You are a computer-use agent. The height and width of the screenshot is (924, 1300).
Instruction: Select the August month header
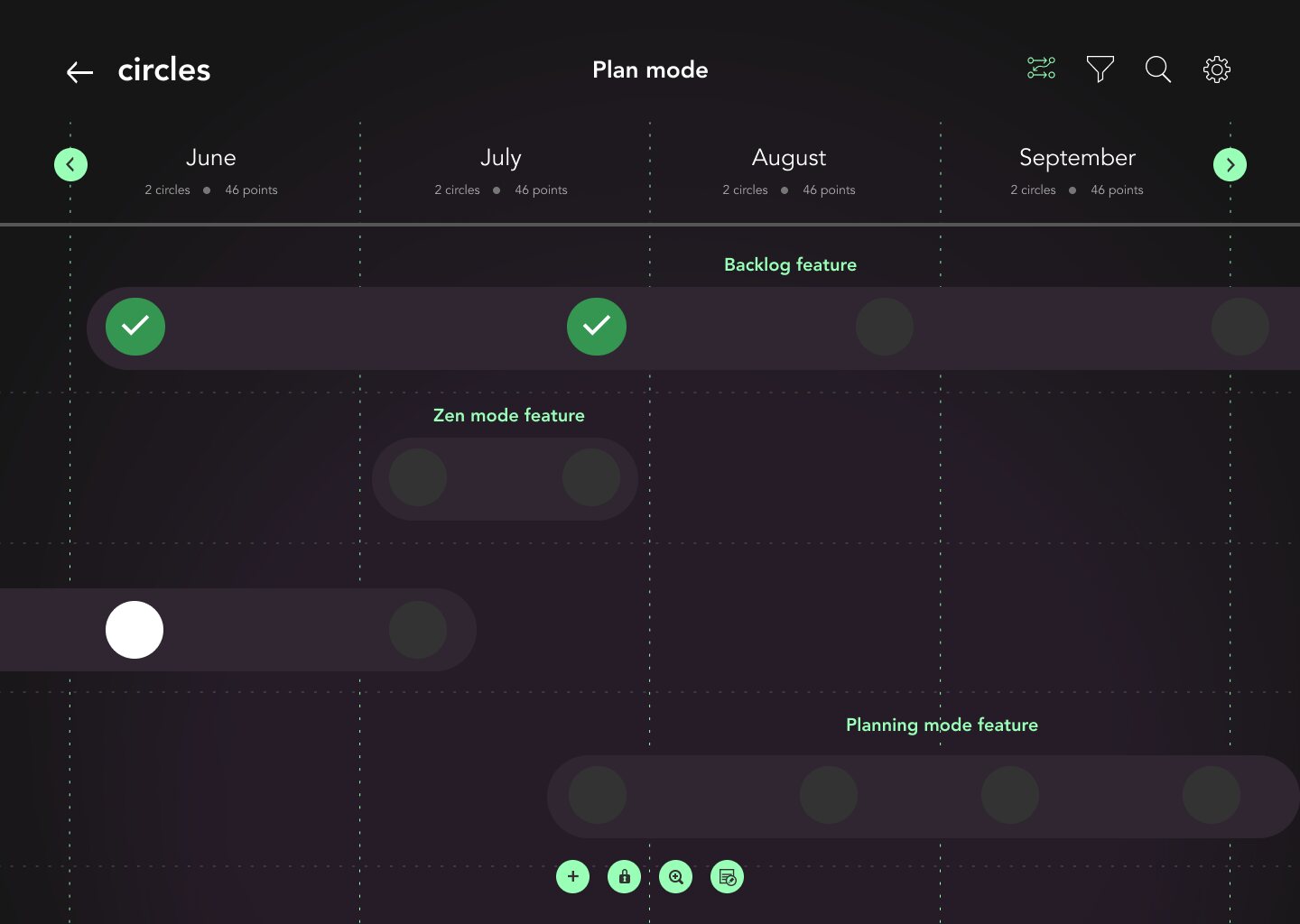pos(789,159)
